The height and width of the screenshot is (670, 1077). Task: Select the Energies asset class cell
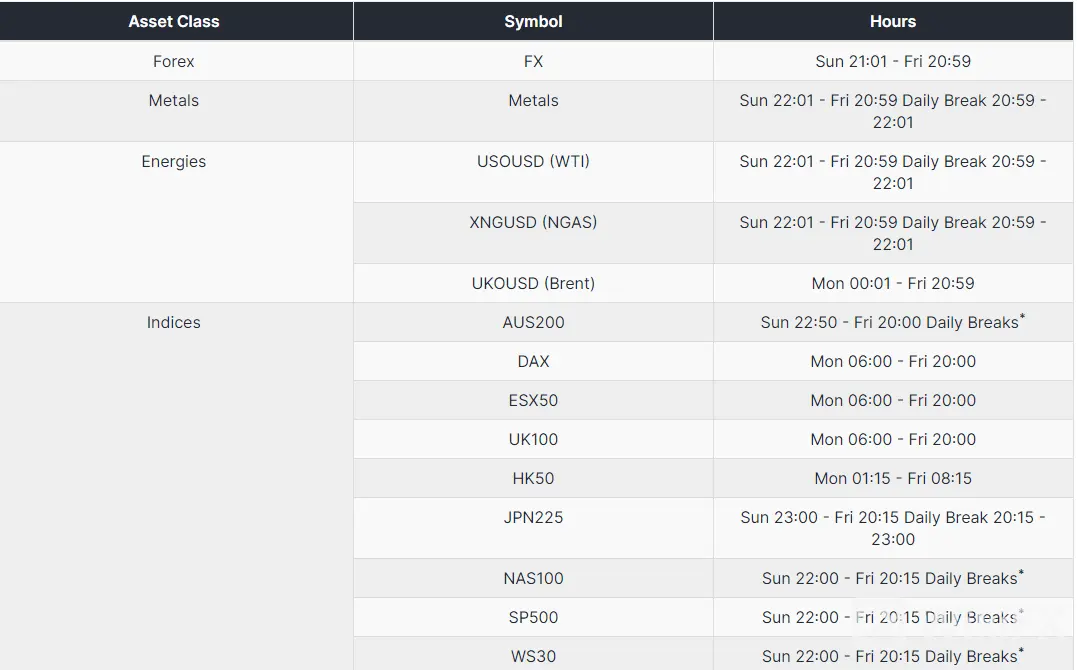[x=174, y=222]
